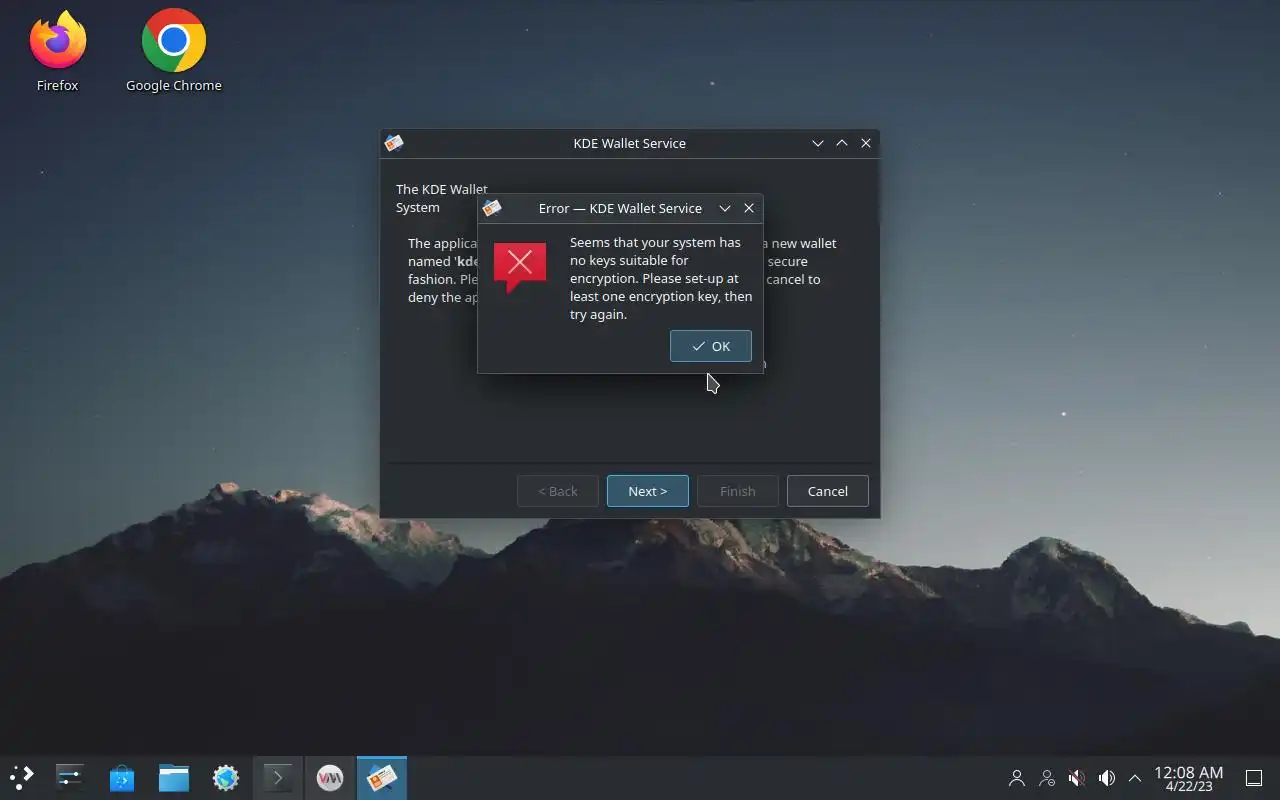Click the muted microphone tray icon
Image resolution: width=1280 pixels, height=800 pixels.
tap(1077, 778)
